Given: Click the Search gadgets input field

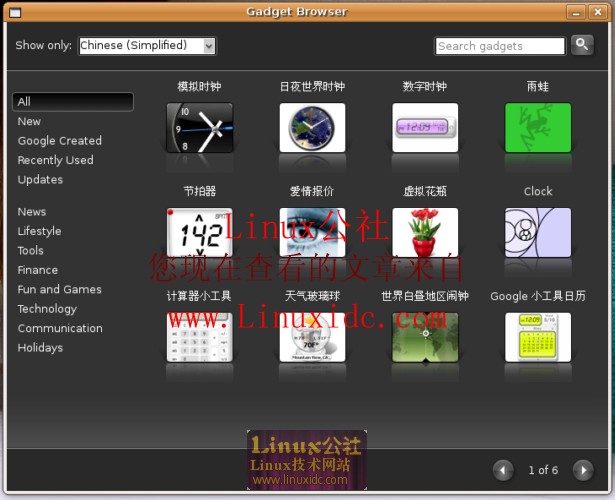Looking at the screenshot, I should click(x=500, y=46).
